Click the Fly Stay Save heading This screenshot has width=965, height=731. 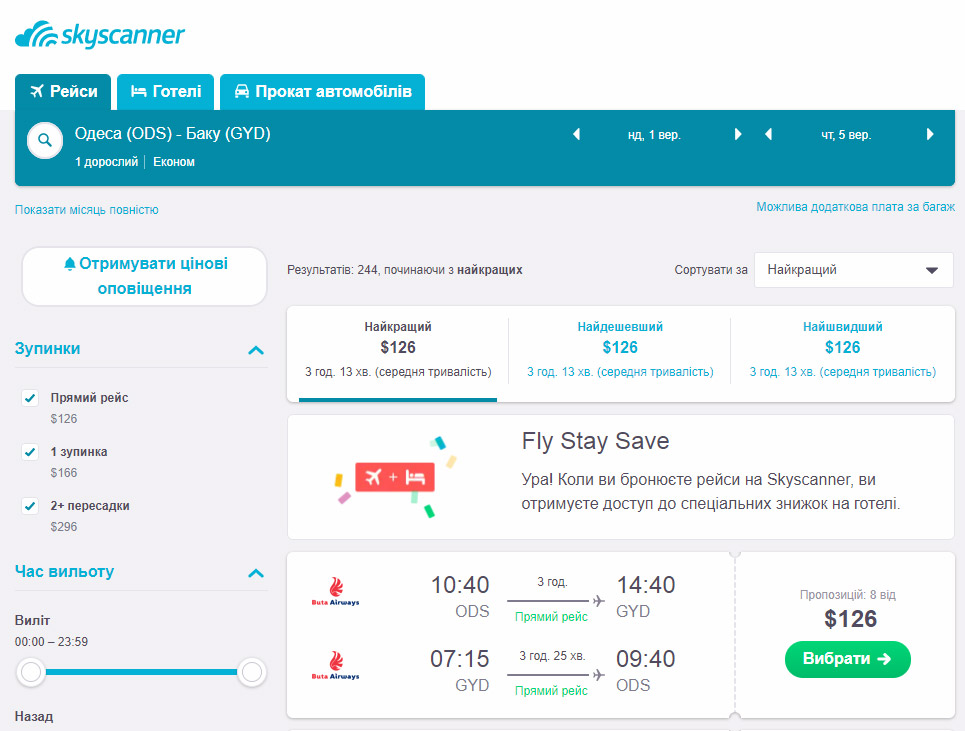[595, 441]
